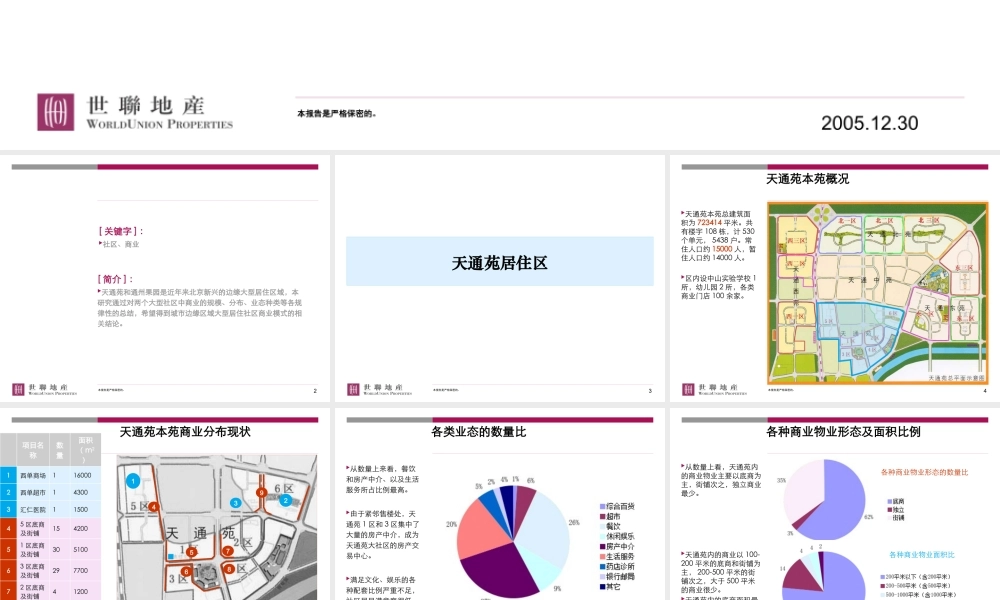Click the 天通苑总平面示意图 map image
1000x600 pixels.
point(878,293)
